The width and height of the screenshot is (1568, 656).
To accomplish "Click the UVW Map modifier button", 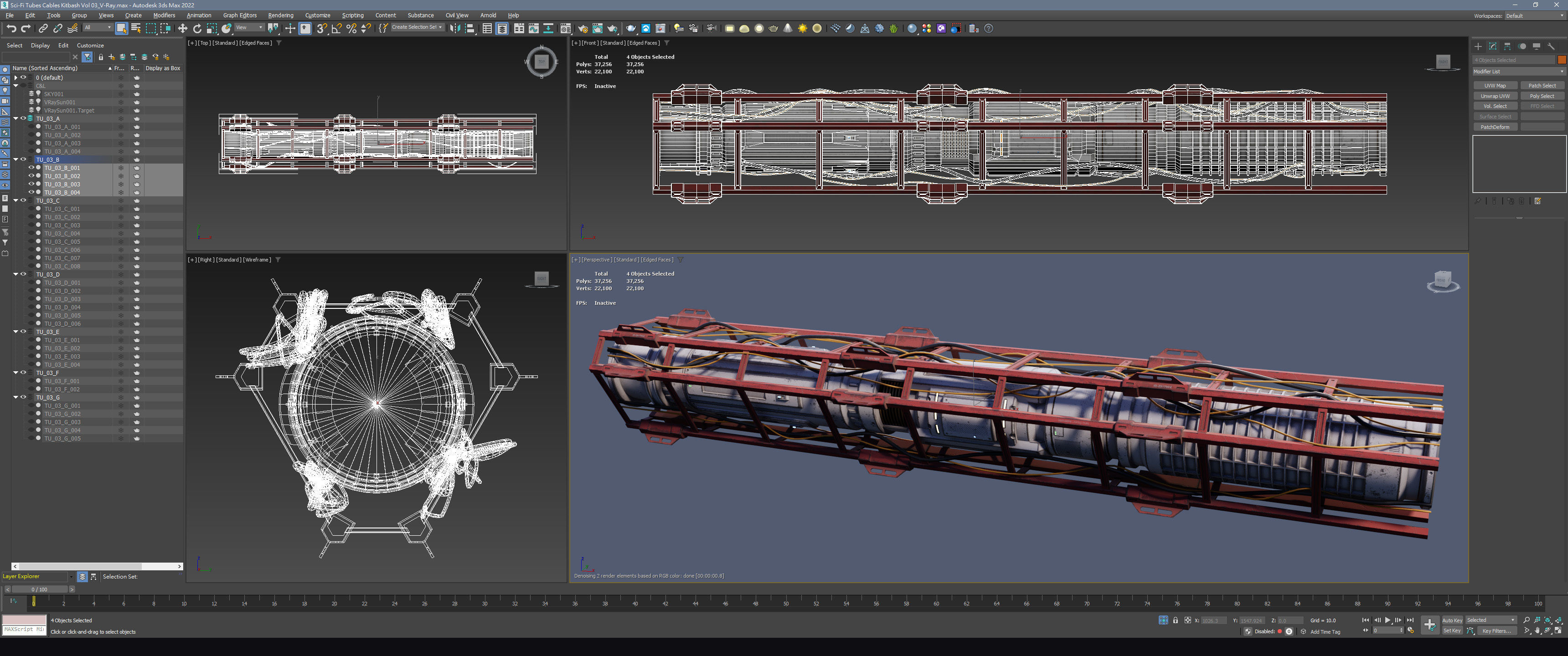I will [x=1495, y=86].
